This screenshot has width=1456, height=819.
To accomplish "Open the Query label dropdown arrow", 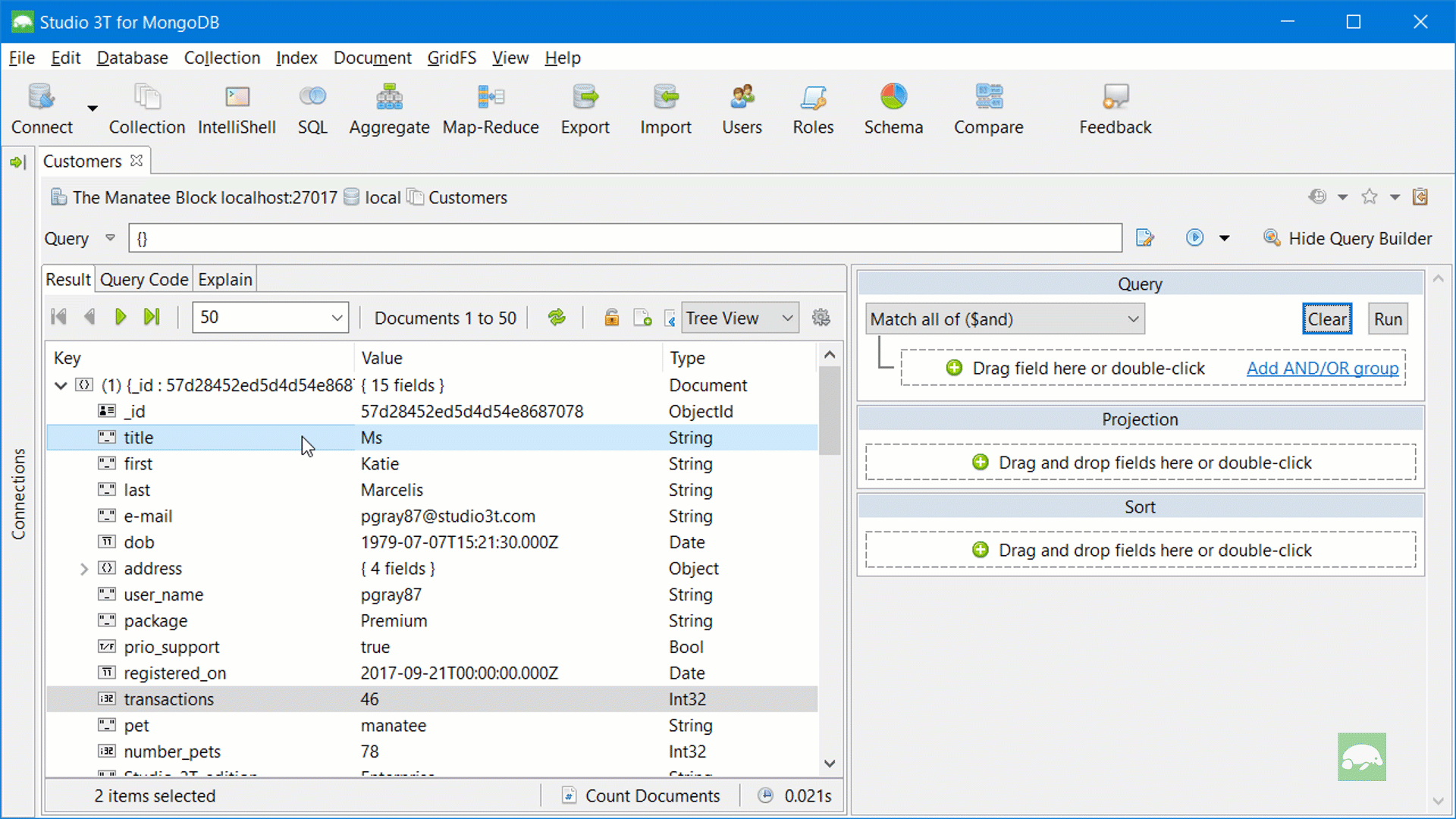I will 110,238.
